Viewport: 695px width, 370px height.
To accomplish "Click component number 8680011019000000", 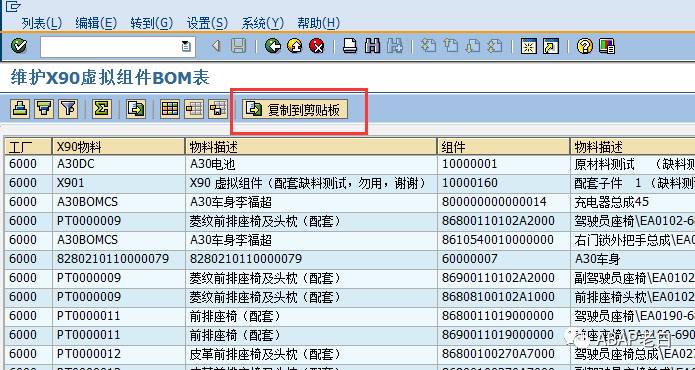I will pos(498,316).
